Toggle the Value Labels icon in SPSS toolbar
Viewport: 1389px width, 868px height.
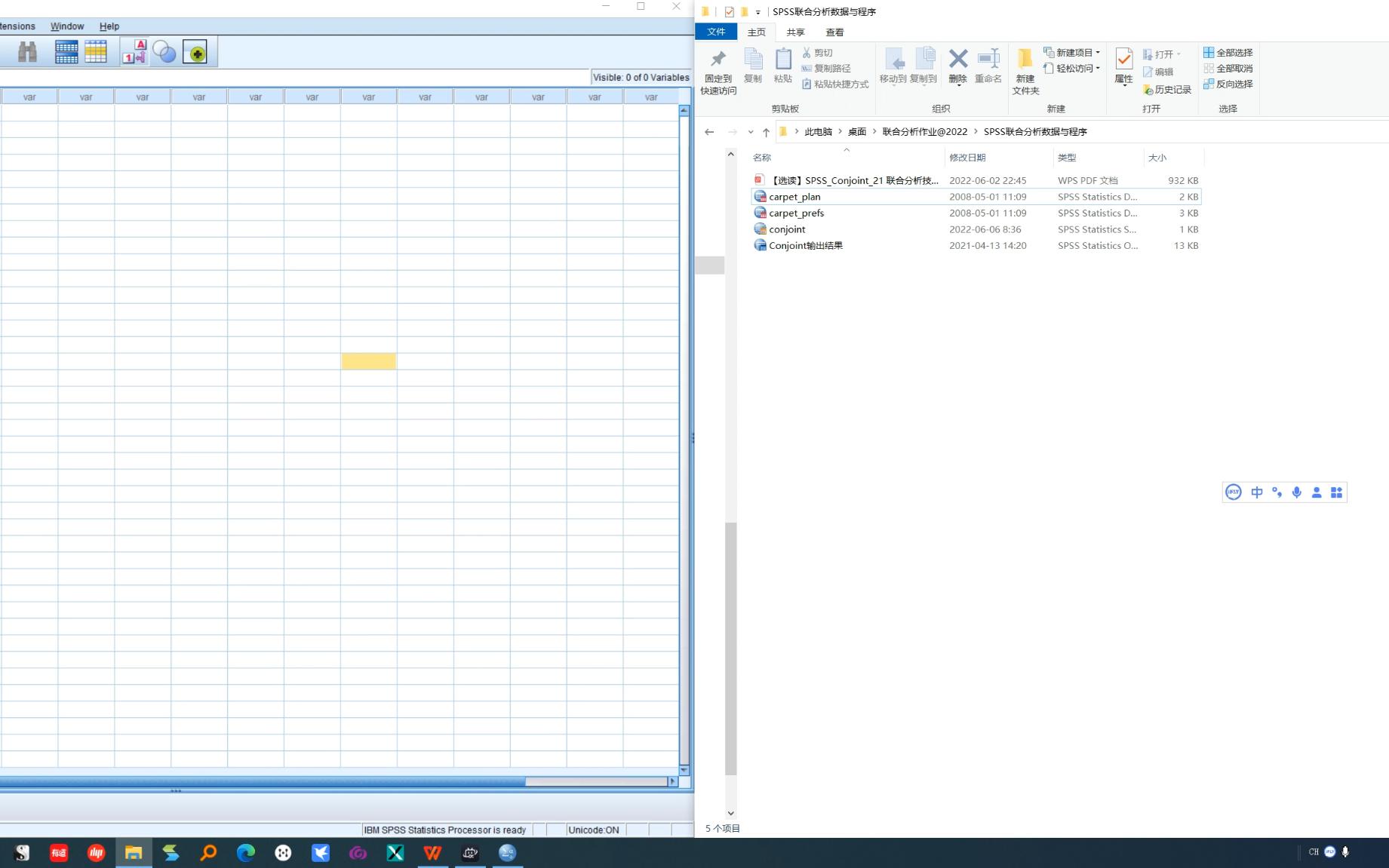tap(135, 52)
